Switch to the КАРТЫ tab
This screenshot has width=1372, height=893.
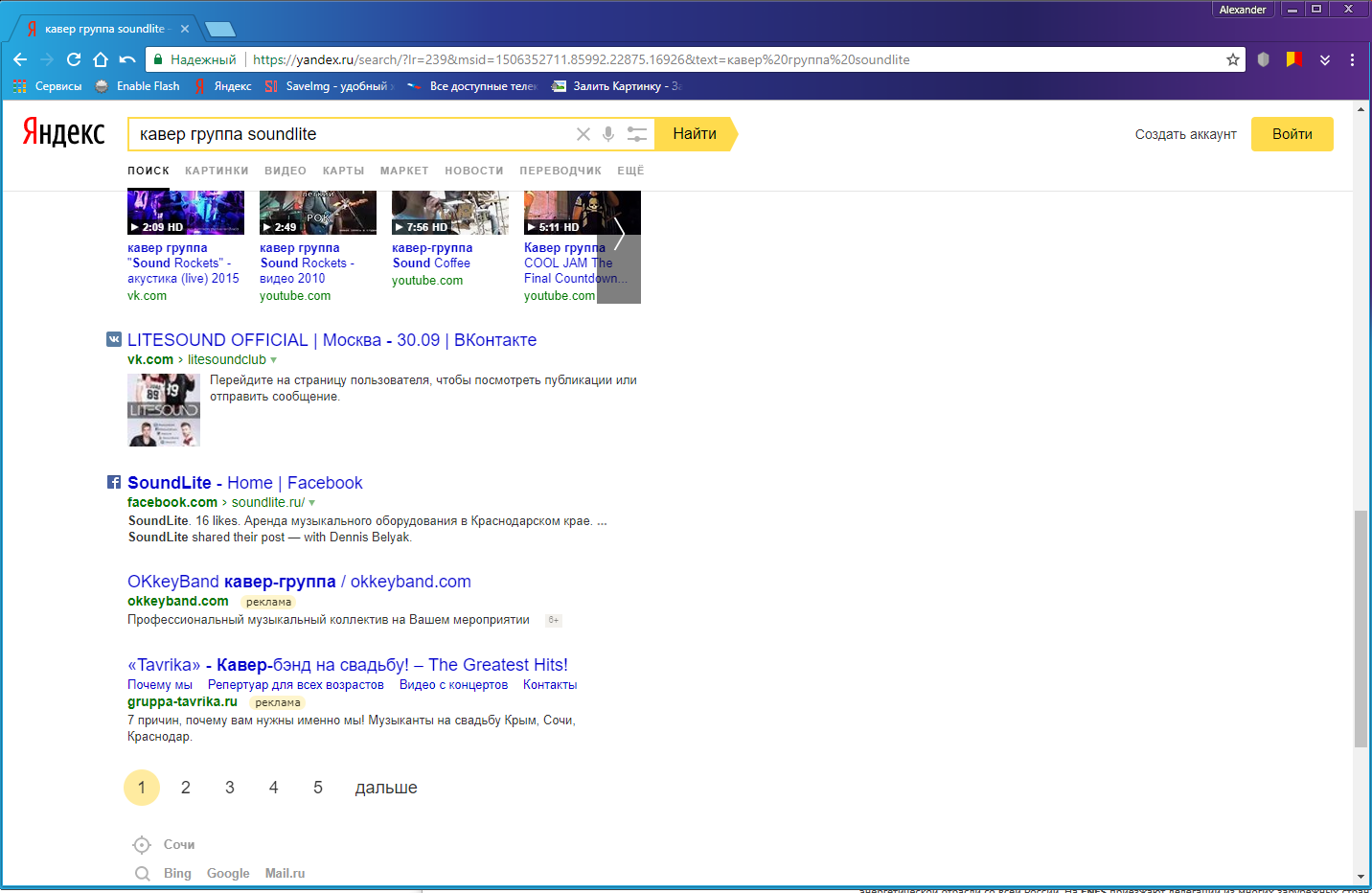point(343,171)
